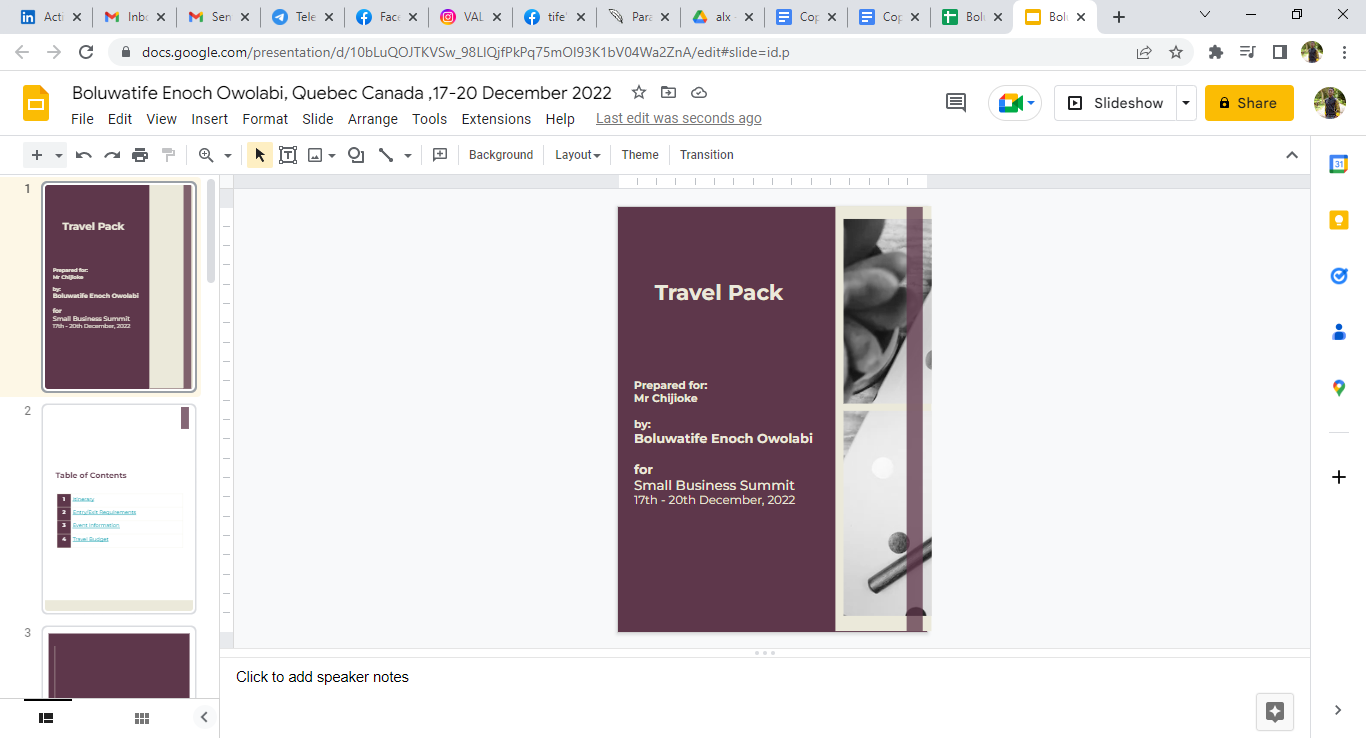This screenshot has width=1366, height=738.
Task: Collapse the filmstrip panel arrow
Action: [x=204, y=717]
